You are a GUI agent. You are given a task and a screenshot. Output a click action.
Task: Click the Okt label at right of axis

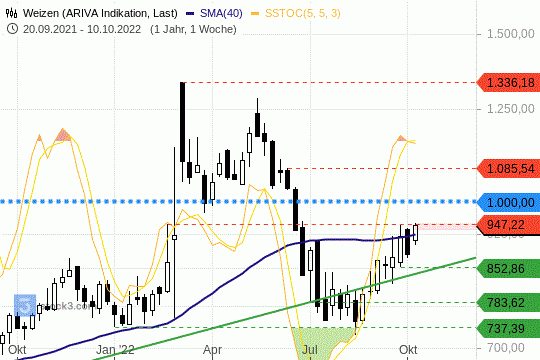pyautogui.click(x=408, y=350)
